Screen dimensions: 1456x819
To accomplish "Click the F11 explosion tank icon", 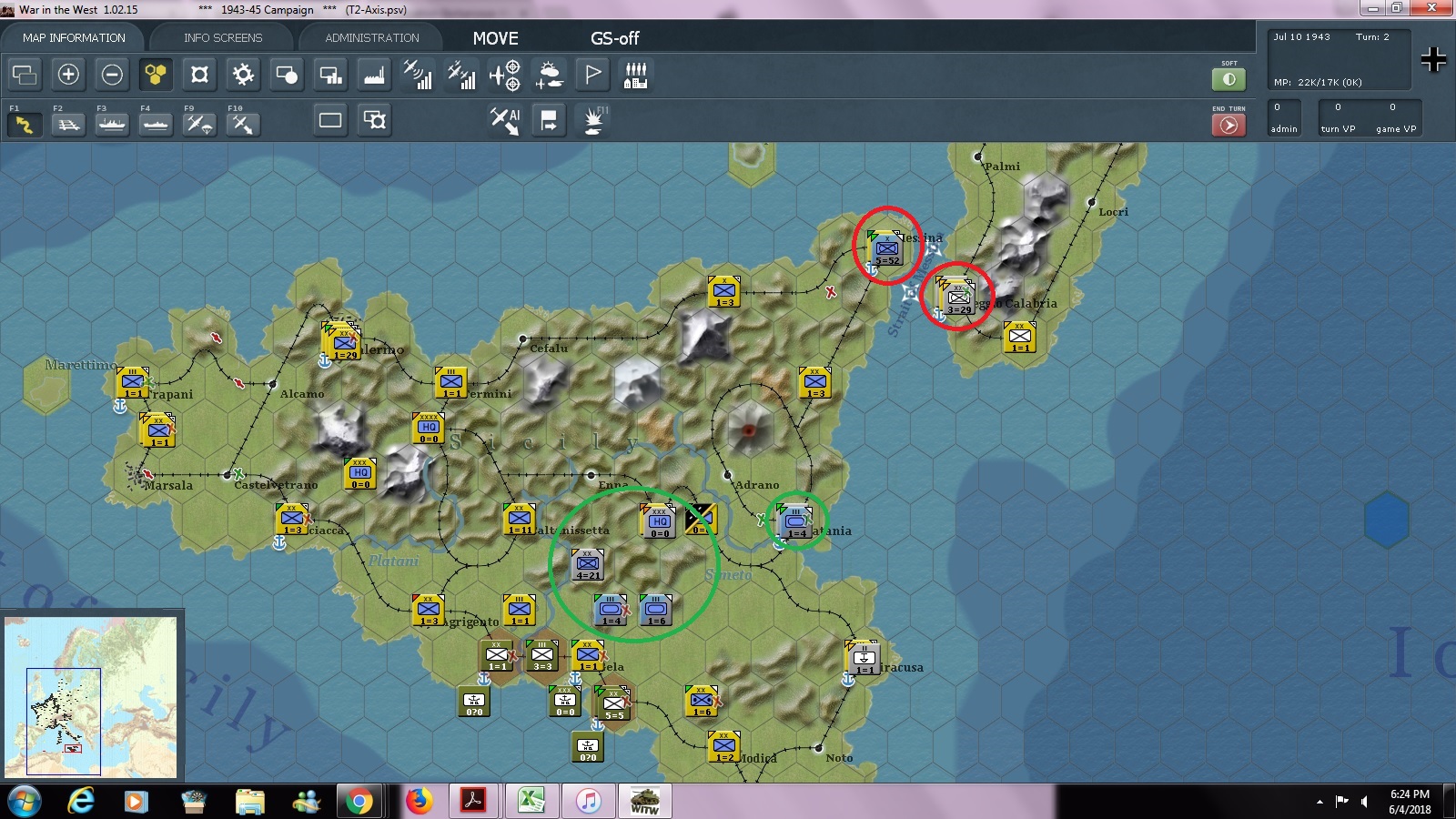I will point(593,120).
